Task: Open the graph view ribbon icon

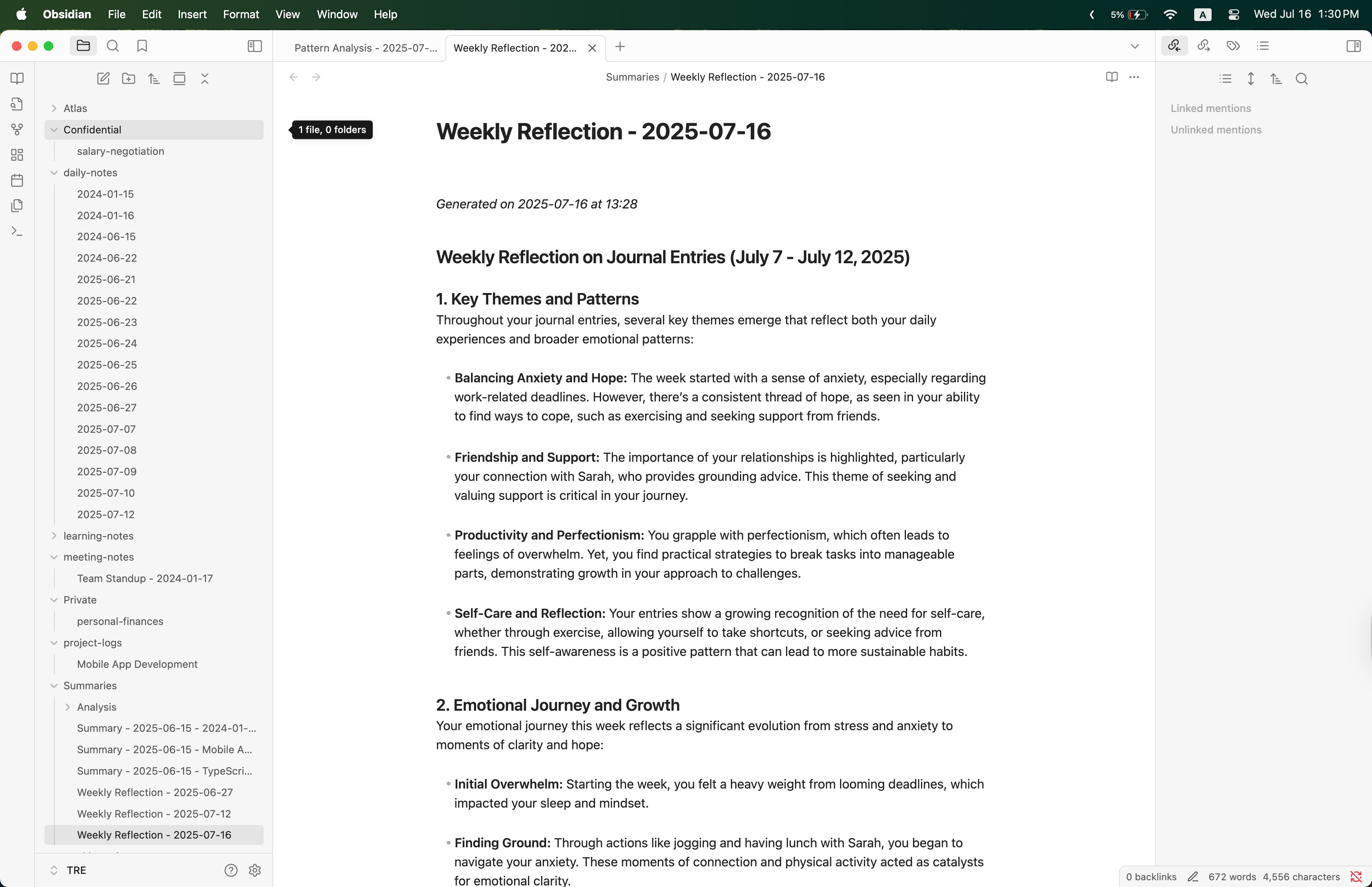Action: point(17,129)
